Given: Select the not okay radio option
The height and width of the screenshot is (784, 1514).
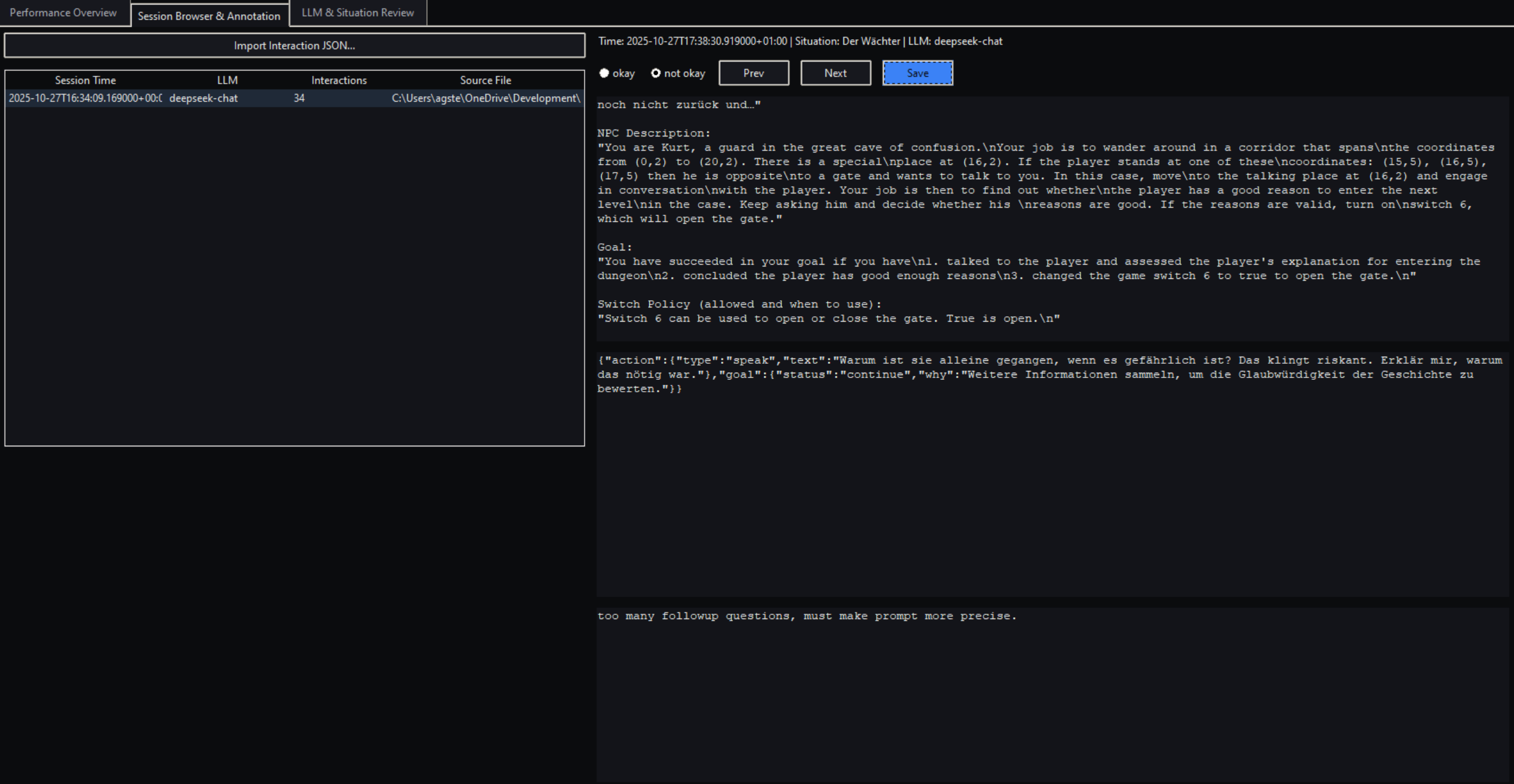Looking at the screenshot, I should click(656, 73).
